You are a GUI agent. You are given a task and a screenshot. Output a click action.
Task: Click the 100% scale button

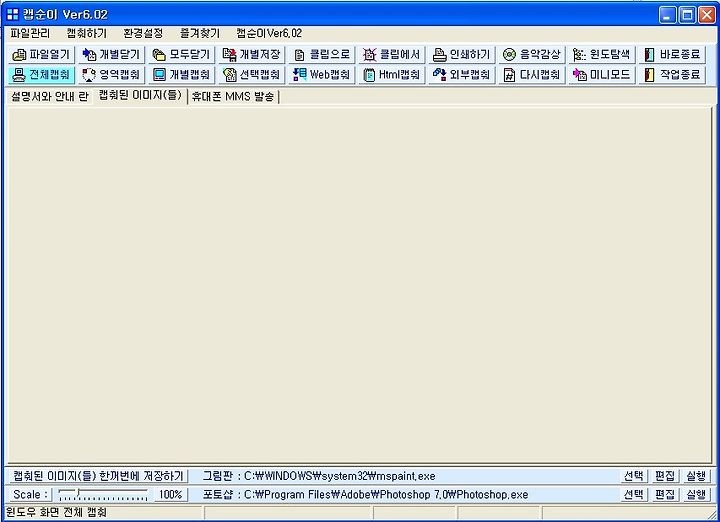click(x=170, y=494)
